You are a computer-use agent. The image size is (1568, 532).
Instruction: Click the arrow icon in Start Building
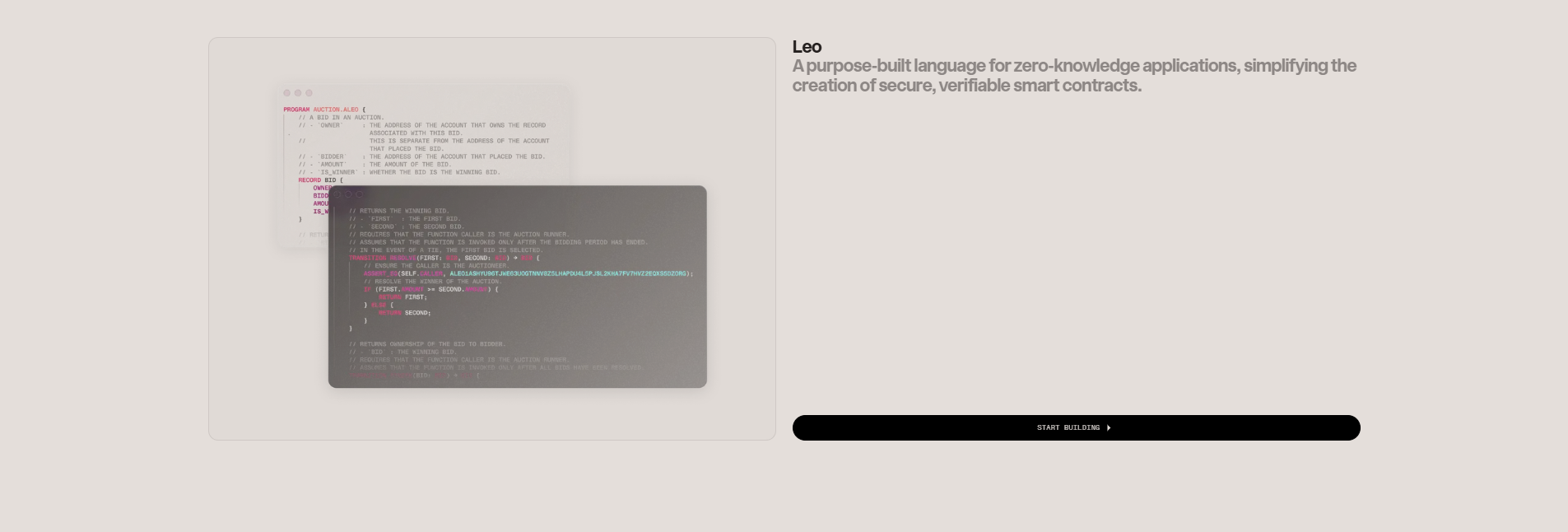[x=1109, y=428]
